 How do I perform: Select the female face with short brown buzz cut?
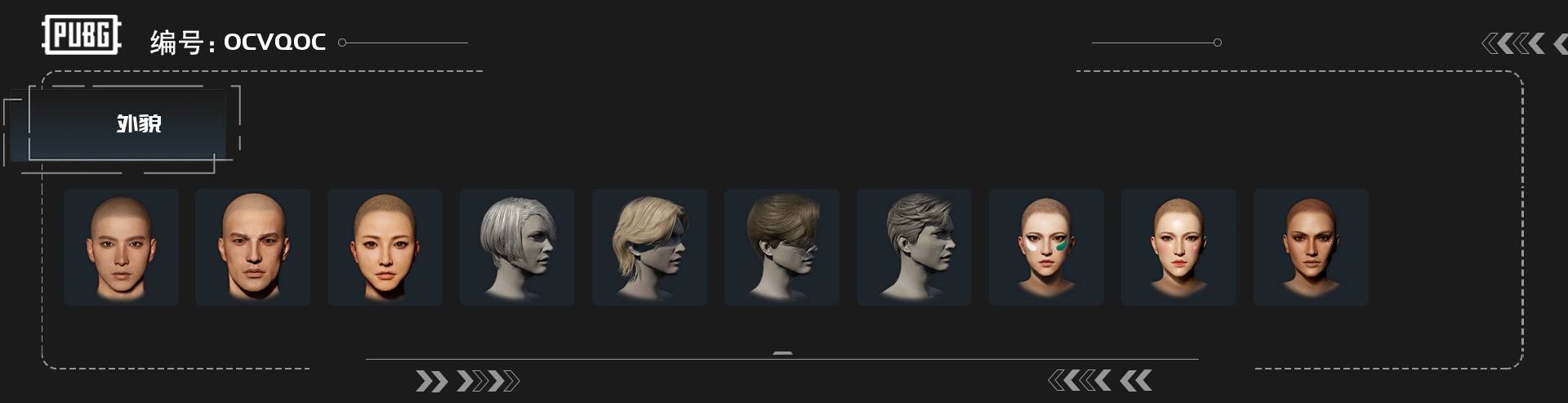tap(385, 247)
